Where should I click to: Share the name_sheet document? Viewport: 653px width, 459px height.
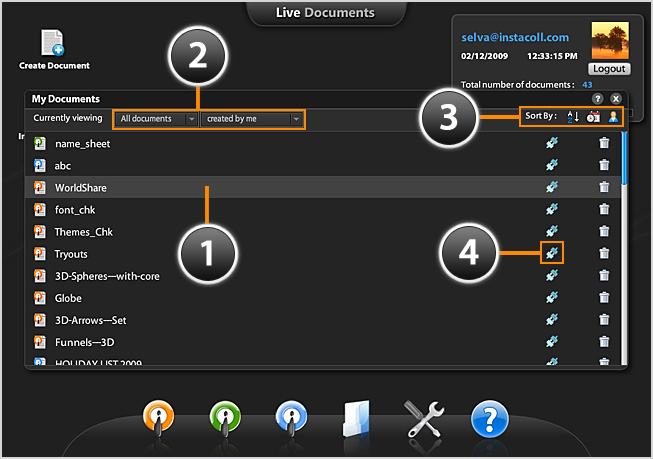pyautogui.click(x=552, y=143)
